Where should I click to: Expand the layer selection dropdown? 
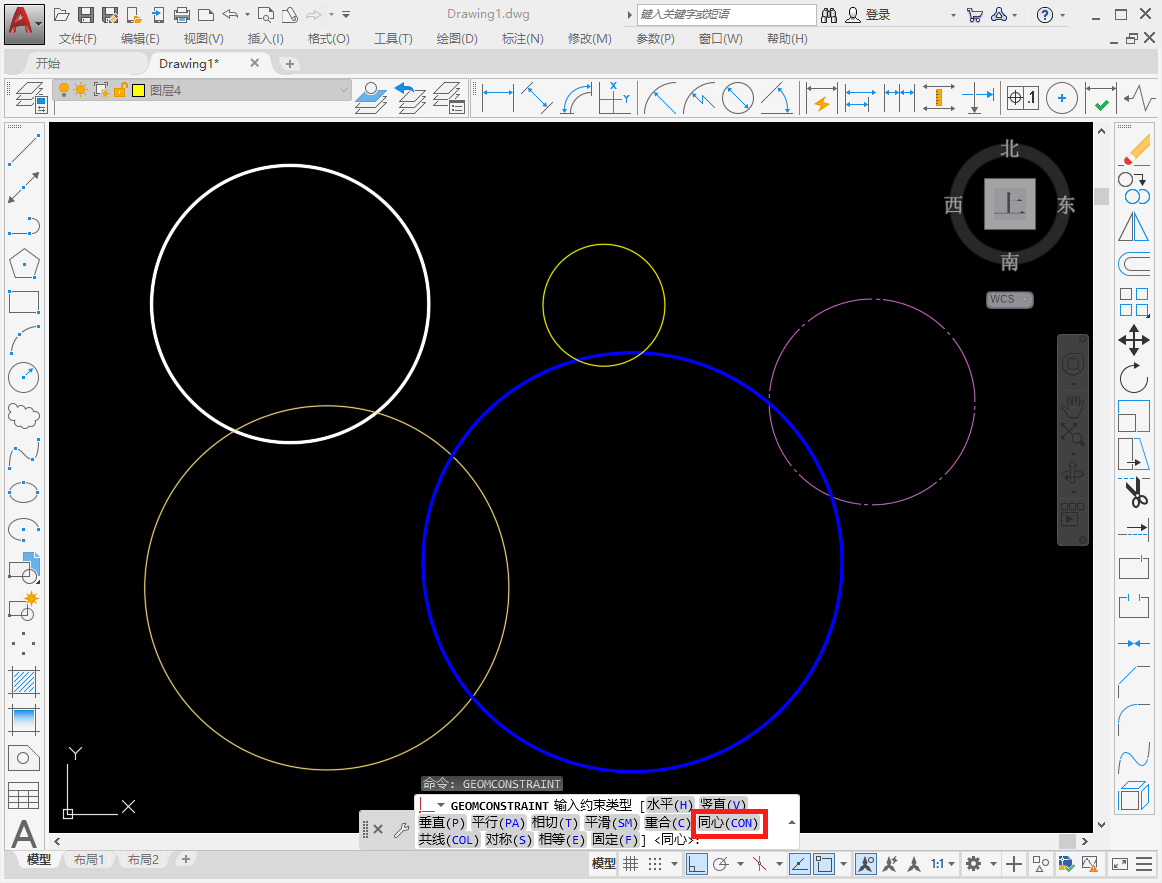click(341, 90)
